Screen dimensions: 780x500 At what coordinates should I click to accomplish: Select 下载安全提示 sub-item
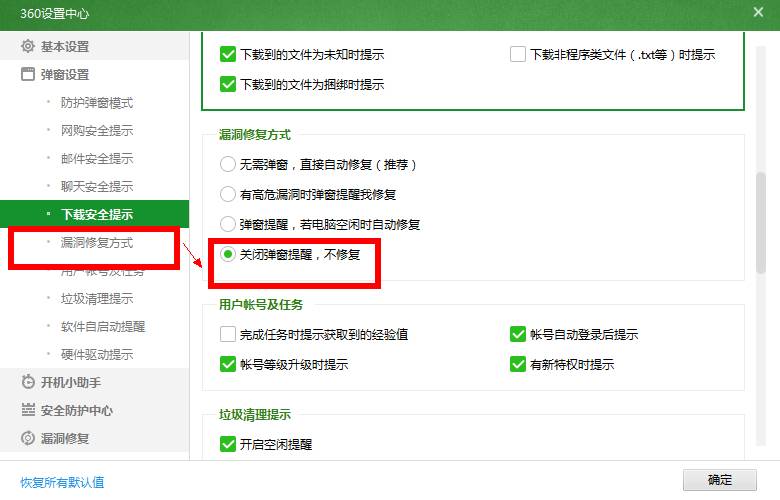pos(95,214)
